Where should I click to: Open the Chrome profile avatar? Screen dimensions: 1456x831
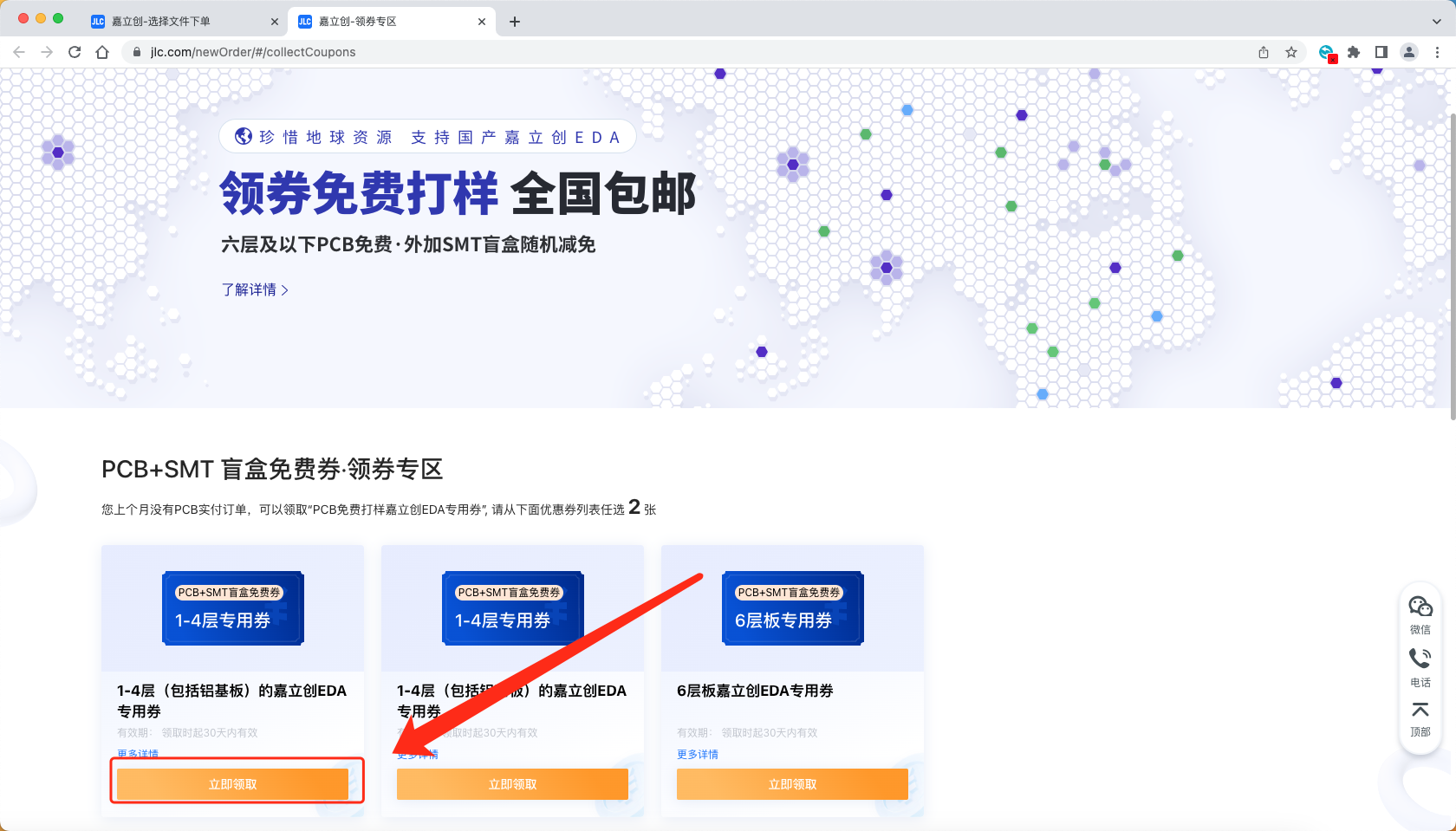1409,52
